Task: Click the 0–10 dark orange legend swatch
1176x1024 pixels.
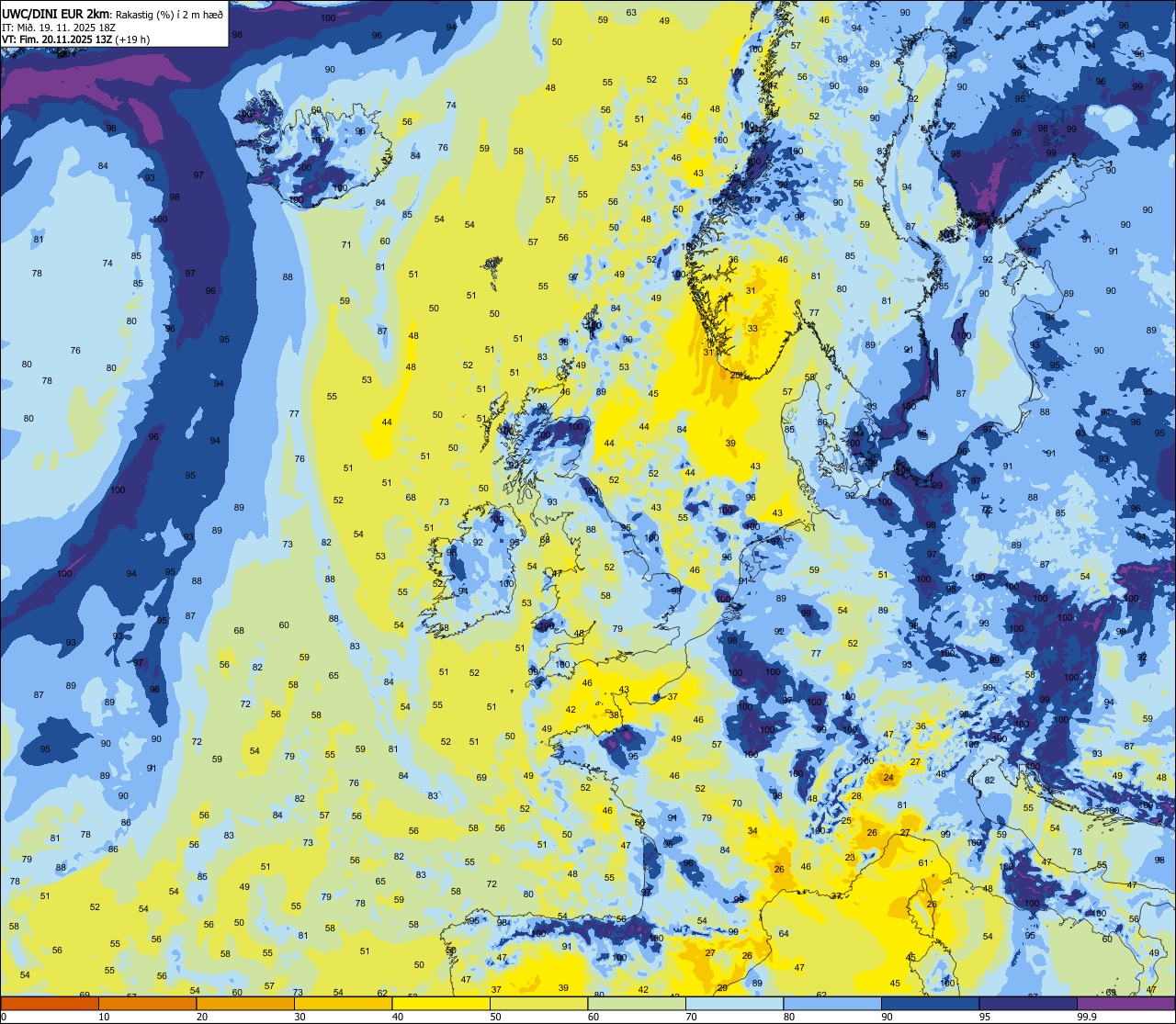Action: tap(50, 1003)
